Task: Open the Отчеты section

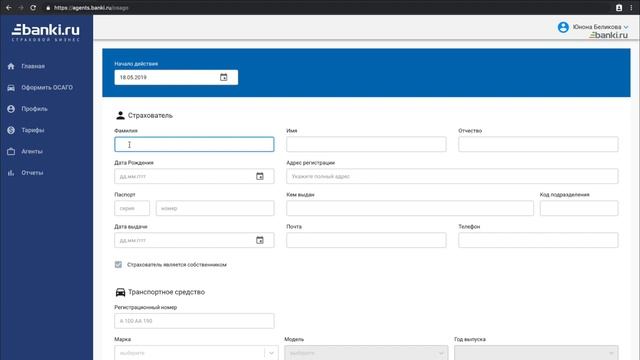Action: (x=32, y=173)
